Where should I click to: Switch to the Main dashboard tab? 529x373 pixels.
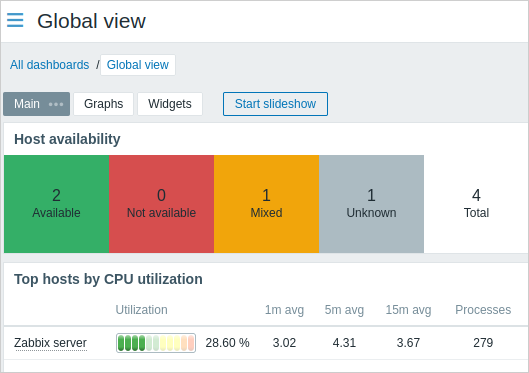pos(27,104)
